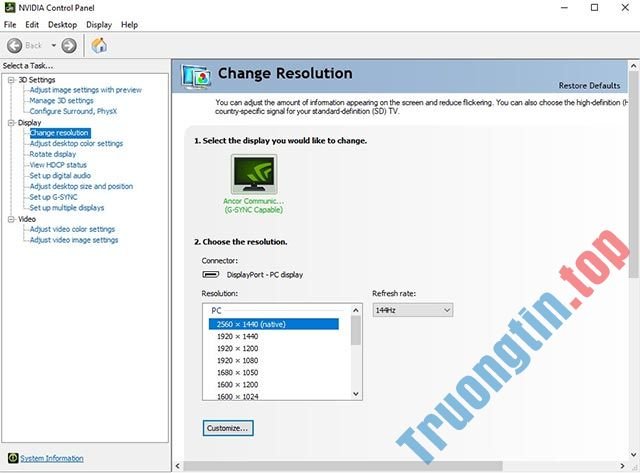640x473 pixels.
Task: Click the Customize... button
Action: point(228,428)
